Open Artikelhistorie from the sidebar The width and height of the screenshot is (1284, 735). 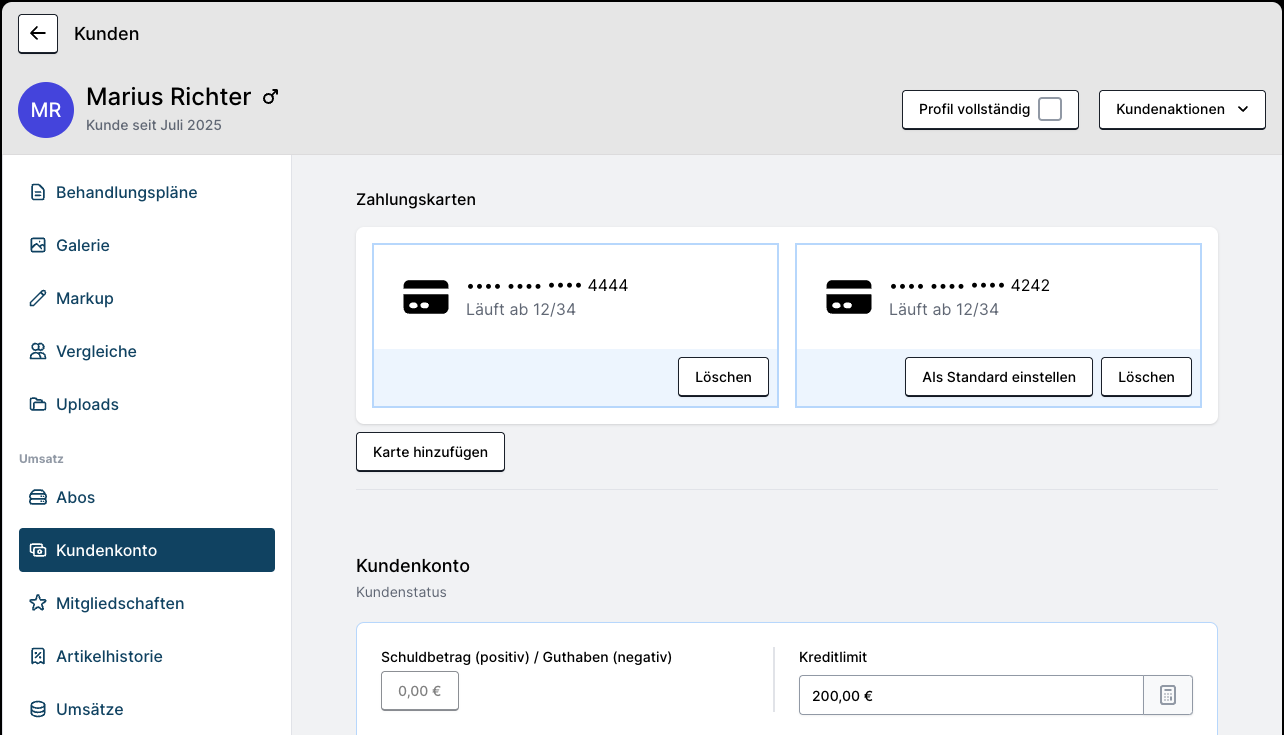click(x=109, y=656)
